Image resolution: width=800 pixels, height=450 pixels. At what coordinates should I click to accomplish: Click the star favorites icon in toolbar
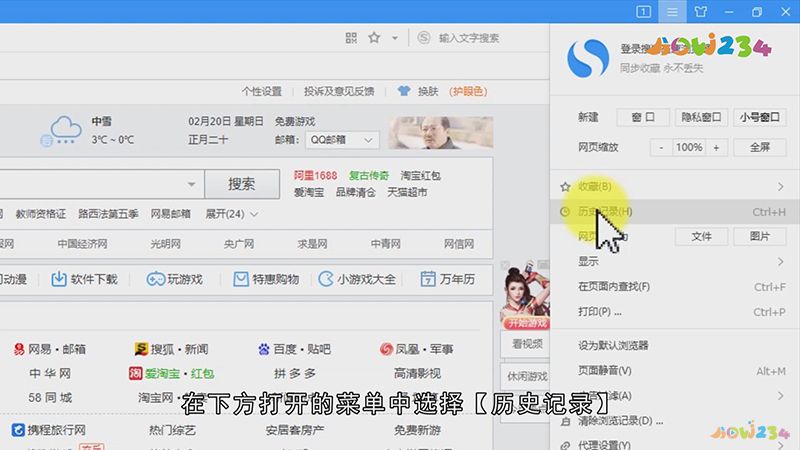click(374, 37)
